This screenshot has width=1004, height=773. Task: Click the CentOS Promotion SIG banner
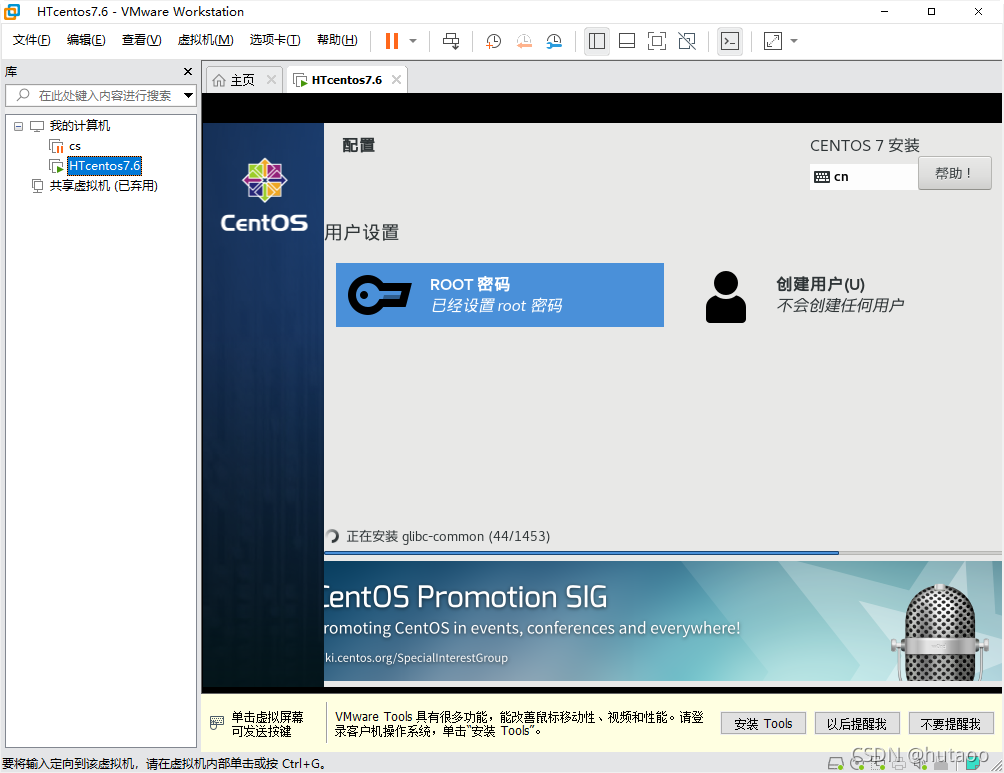[x=663, y=621]
